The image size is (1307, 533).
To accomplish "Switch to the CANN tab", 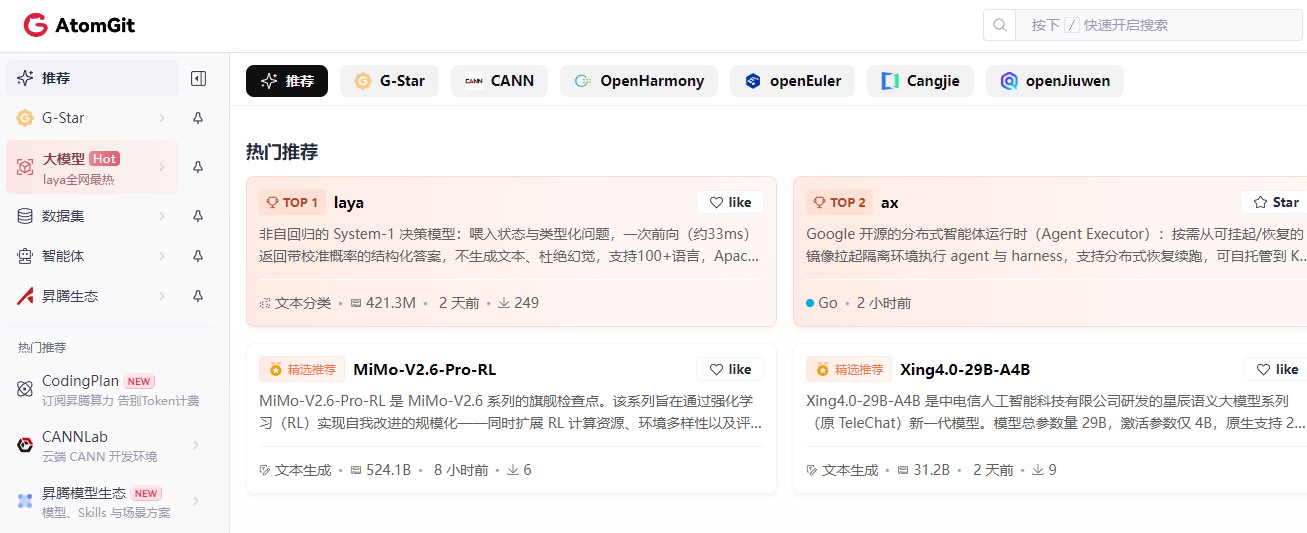I will [499, 81].
